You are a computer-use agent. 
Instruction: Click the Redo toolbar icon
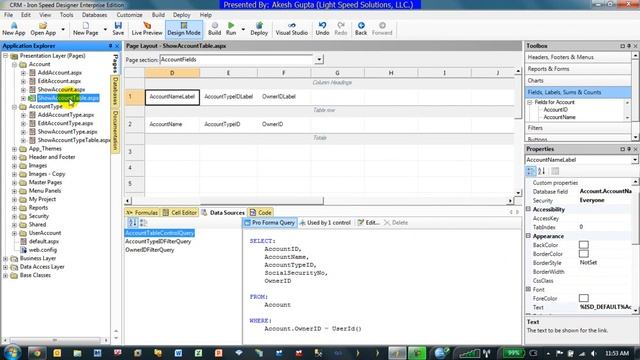341,29
